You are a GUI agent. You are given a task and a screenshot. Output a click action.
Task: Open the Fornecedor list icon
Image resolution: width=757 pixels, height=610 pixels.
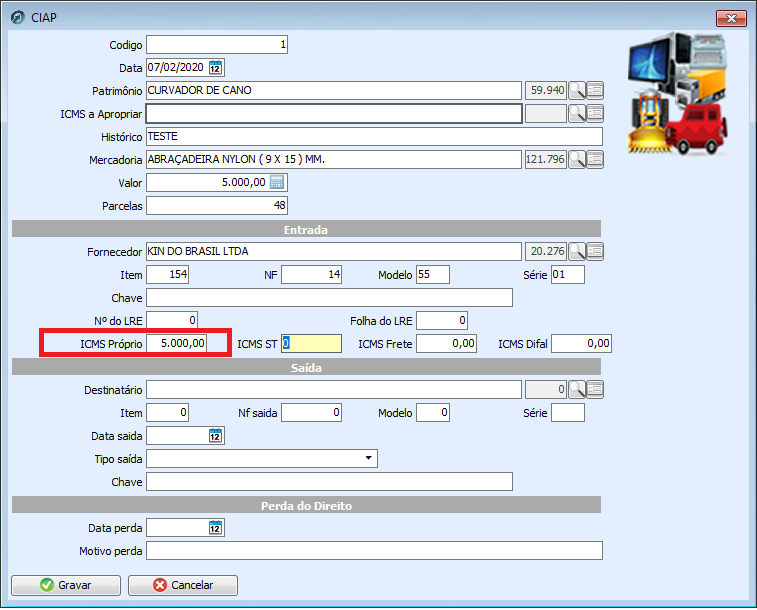coord(595,251)
